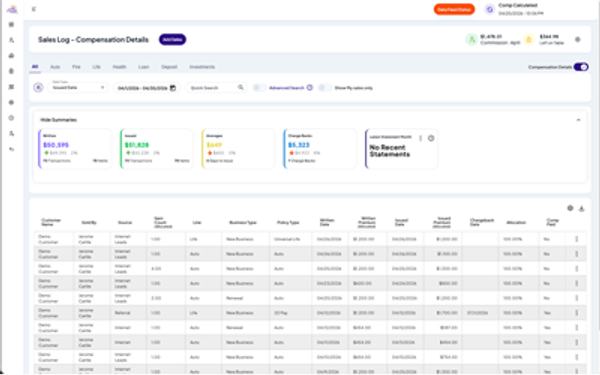The height and width of the screenshot is (375, 600).
Task: Sort by Chargeback Date column header
Action: coord(482,222)
